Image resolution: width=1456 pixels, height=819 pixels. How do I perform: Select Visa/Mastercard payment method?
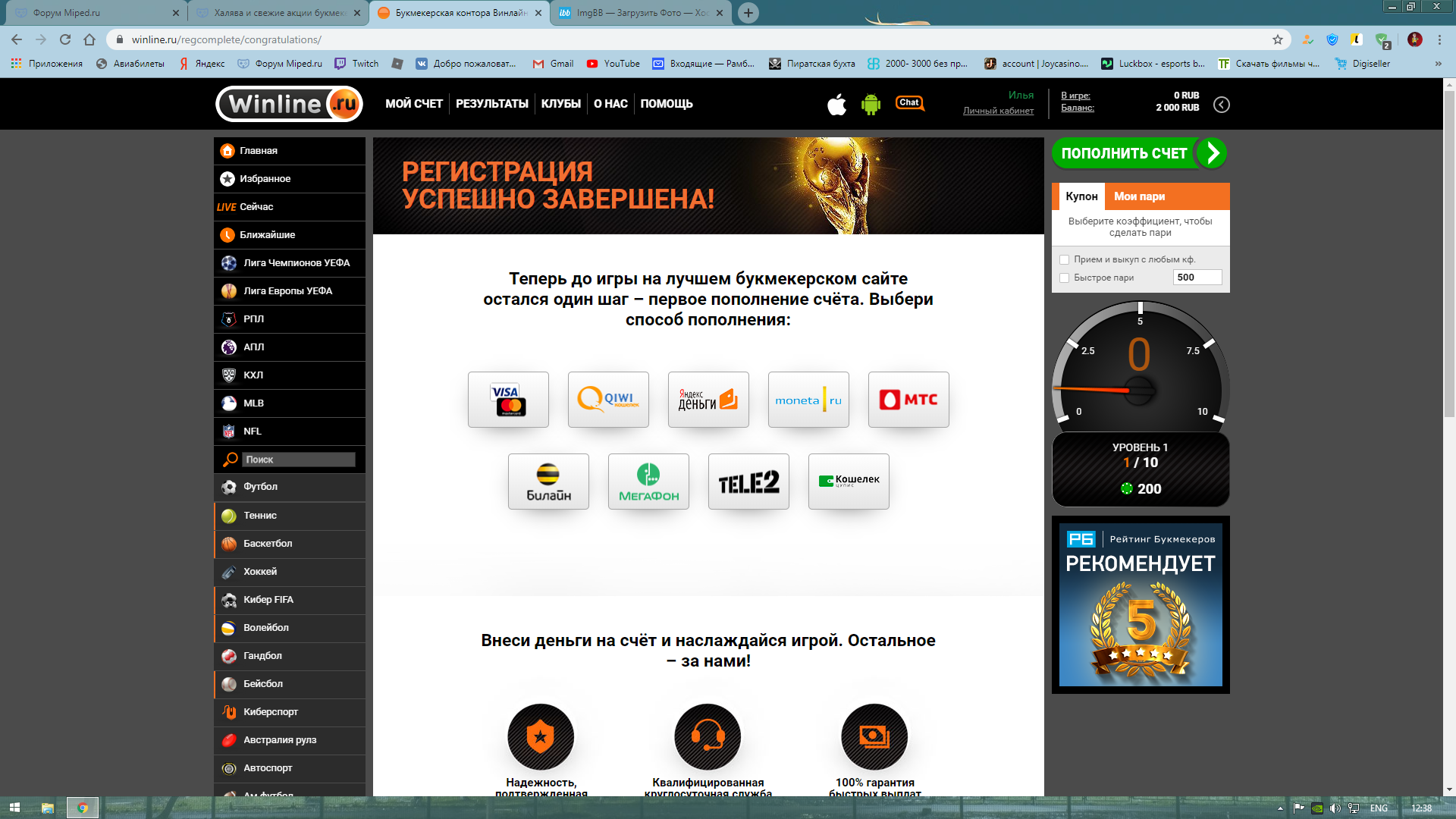508,400
